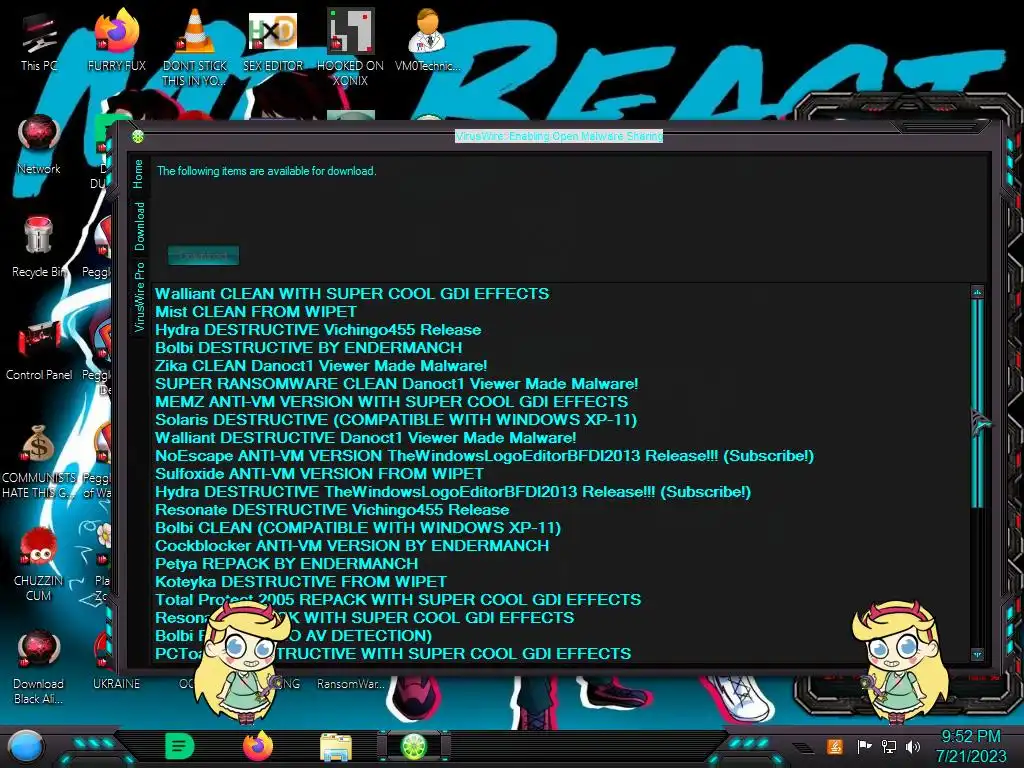Open the VirusWire Pro tab
This screenshot has width=1024, height=768.
click(139, 297)
